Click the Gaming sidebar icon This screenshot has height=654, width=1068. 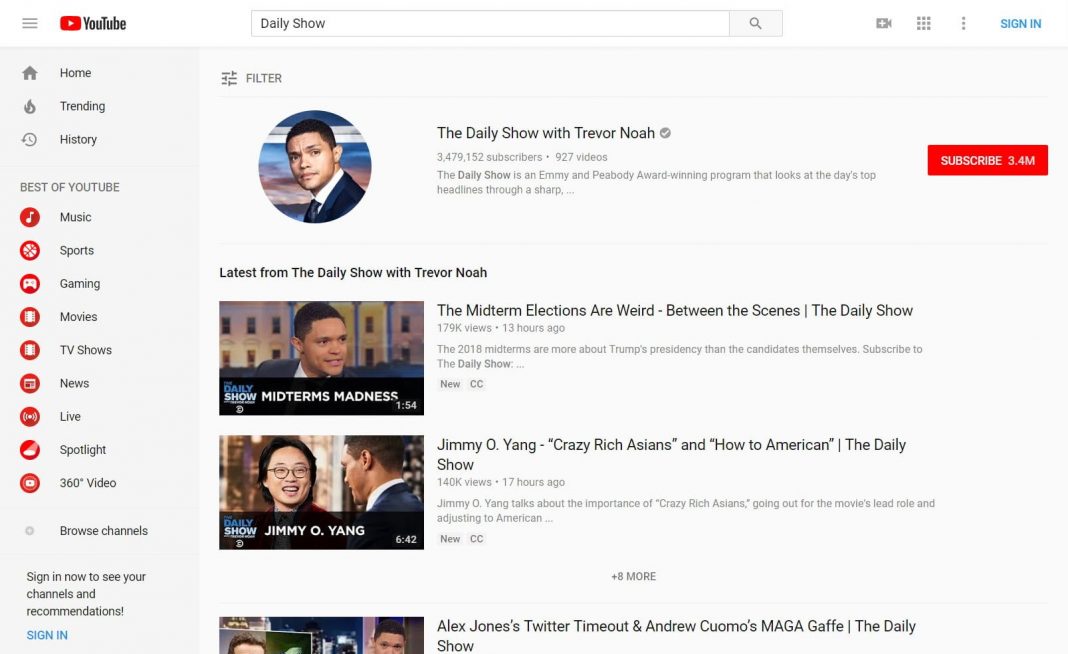[29, 283]
